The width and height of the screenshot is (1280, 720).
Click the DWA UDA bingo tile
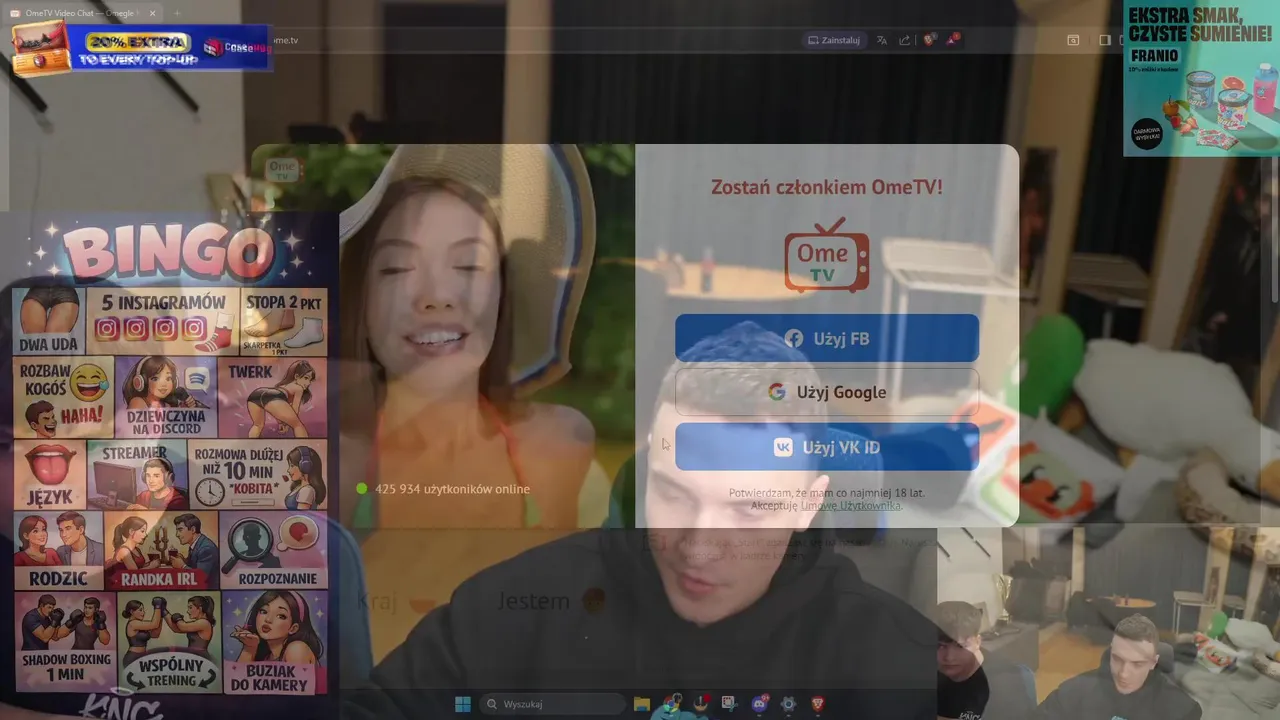coord(49,321)
